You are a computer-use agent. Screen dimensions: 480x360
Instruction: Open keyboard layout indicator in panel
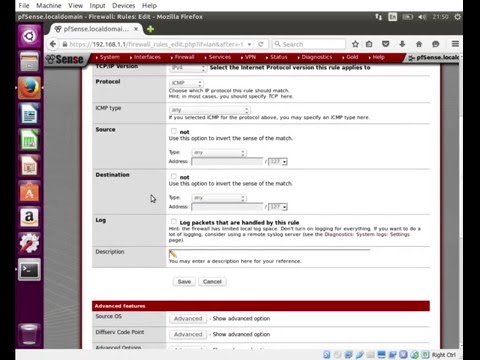[x=393, y=17]
